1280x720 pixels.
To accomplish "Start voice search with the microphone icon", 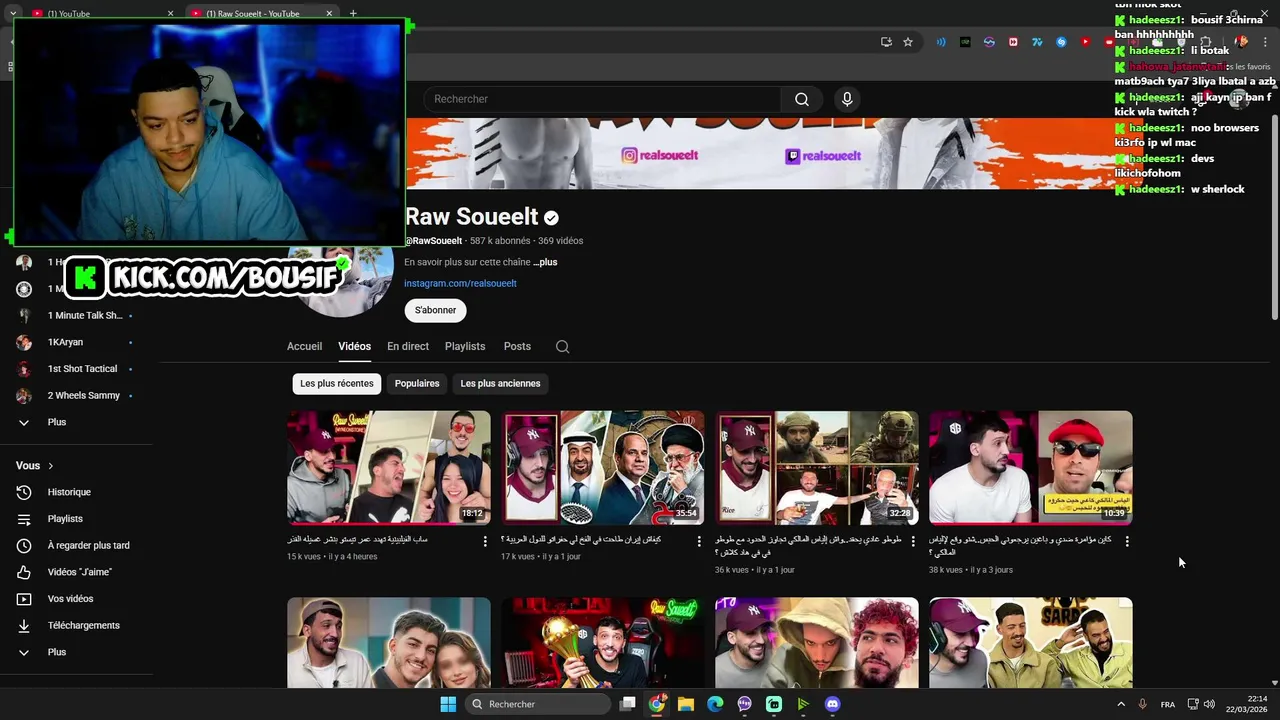I will click(x=847, y=99).
